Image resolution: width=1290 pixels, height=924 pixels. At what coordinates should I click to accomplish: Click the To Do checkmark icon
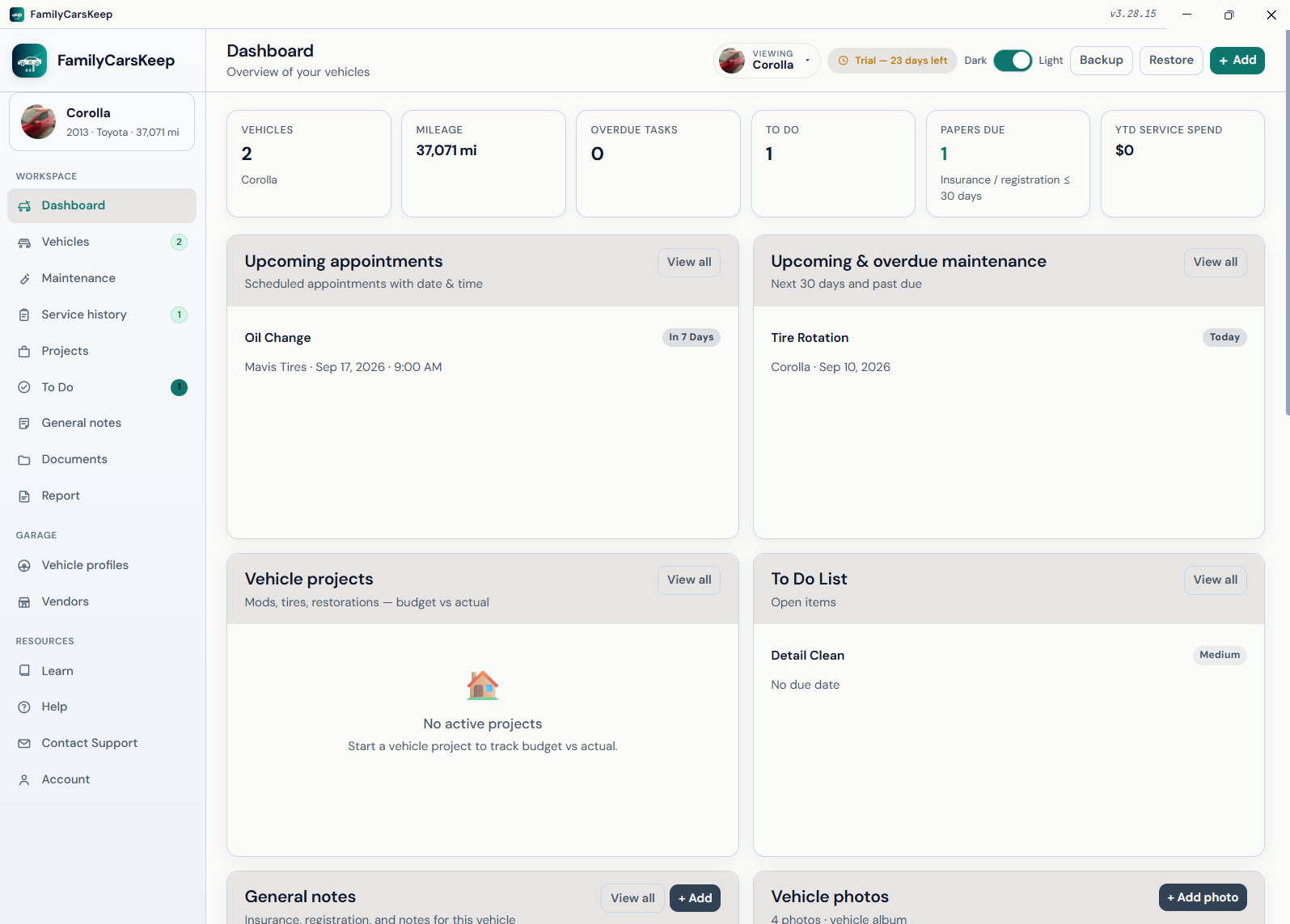coord(24,387)
